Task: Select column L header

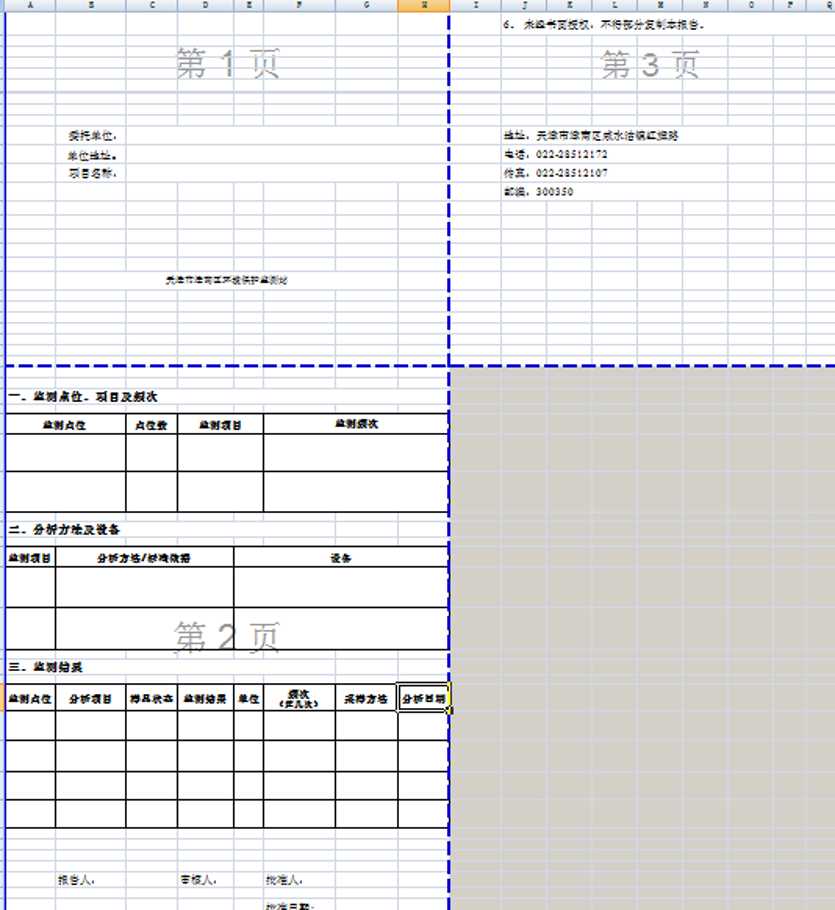Action: coord(614,5)
